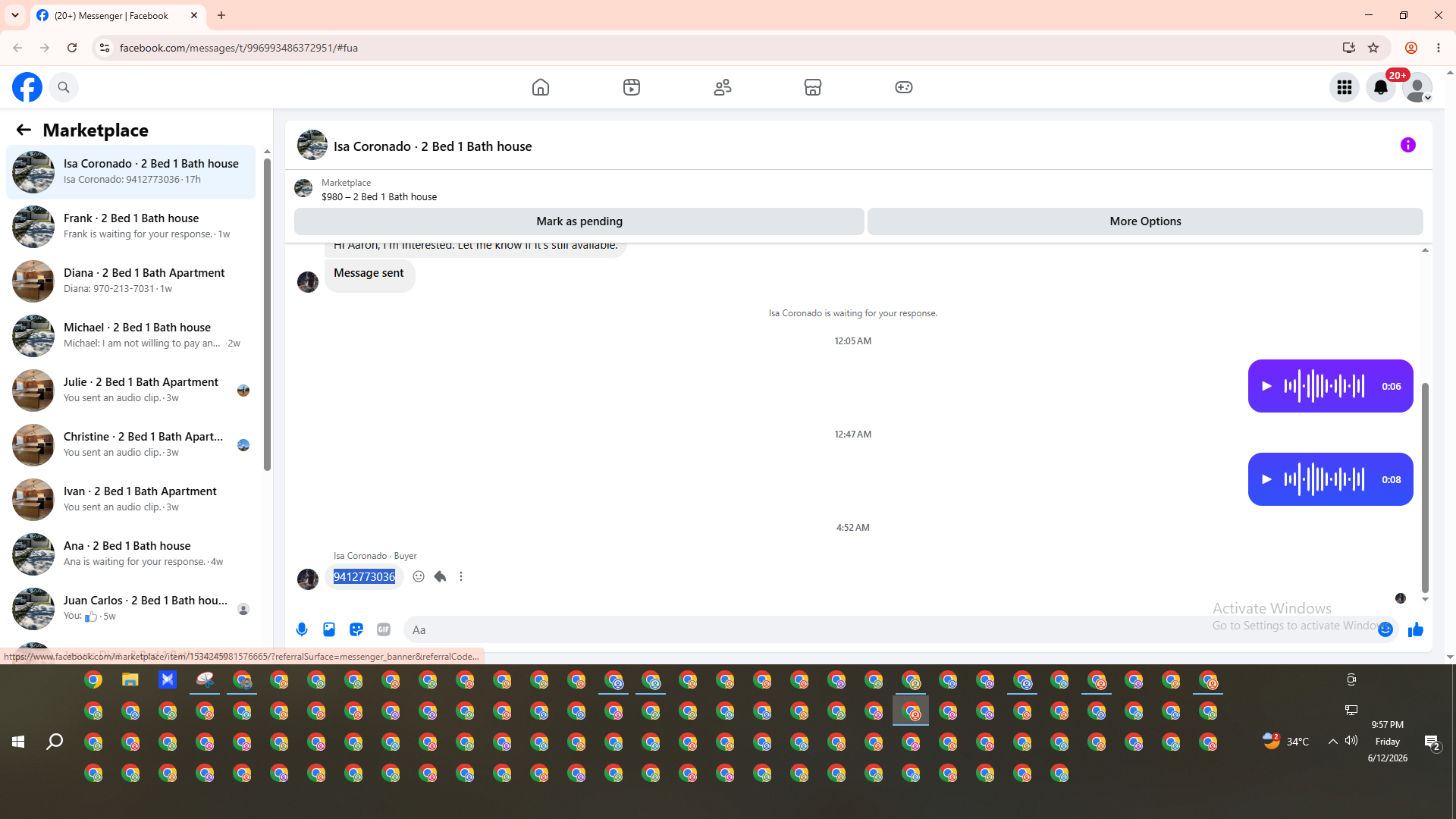Attach a photo or file
1456x819 pixels.
click(329, 629)
